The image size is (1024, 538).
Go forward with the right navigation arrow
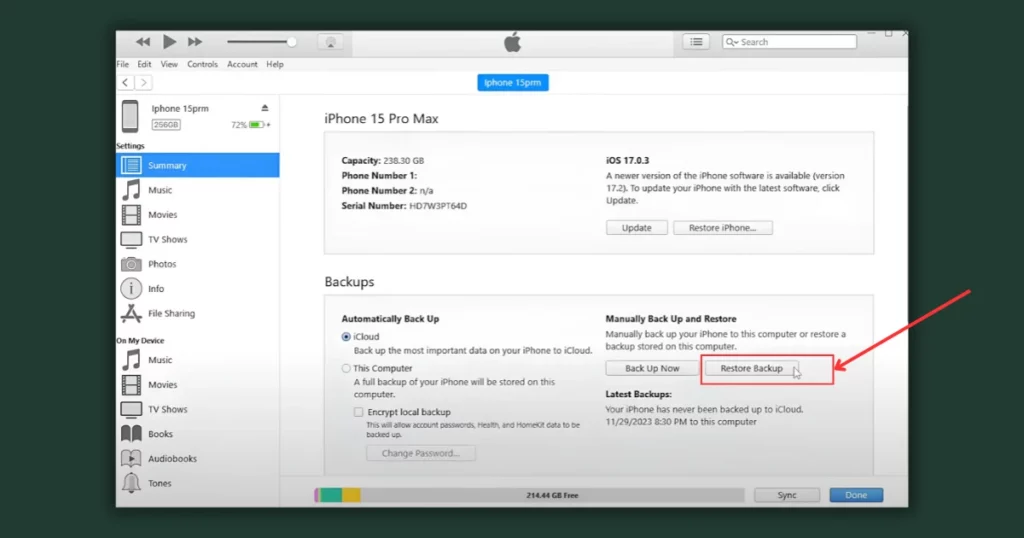[x=144, y=82]
